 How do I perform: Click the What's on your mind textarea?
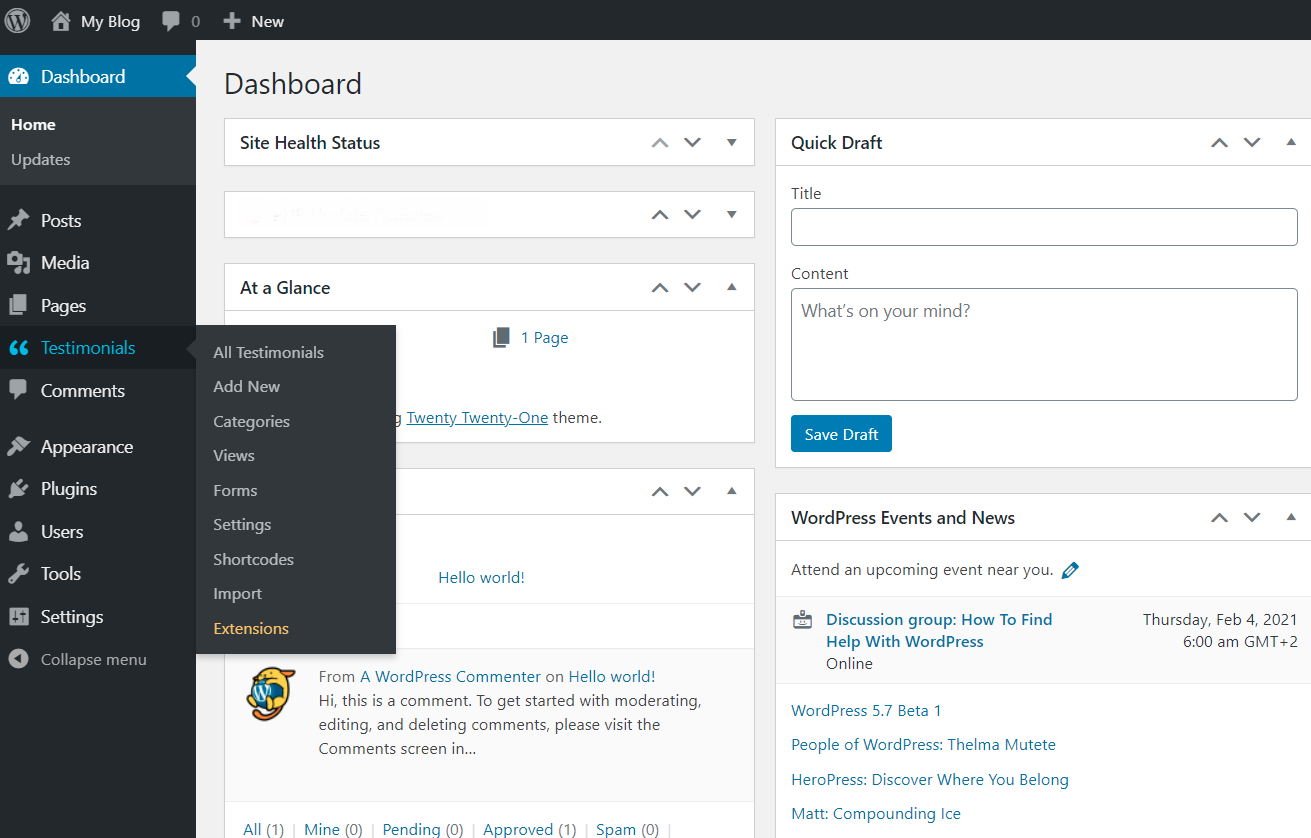[1044, 345]
